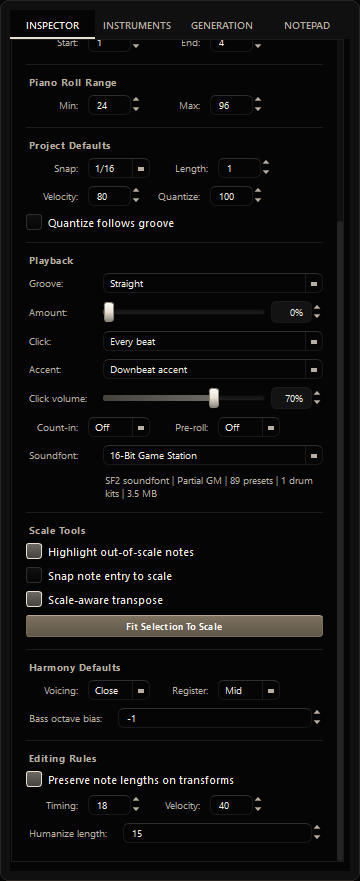
Task: Decrease Bass octave bias
Action: coord(317,722)
